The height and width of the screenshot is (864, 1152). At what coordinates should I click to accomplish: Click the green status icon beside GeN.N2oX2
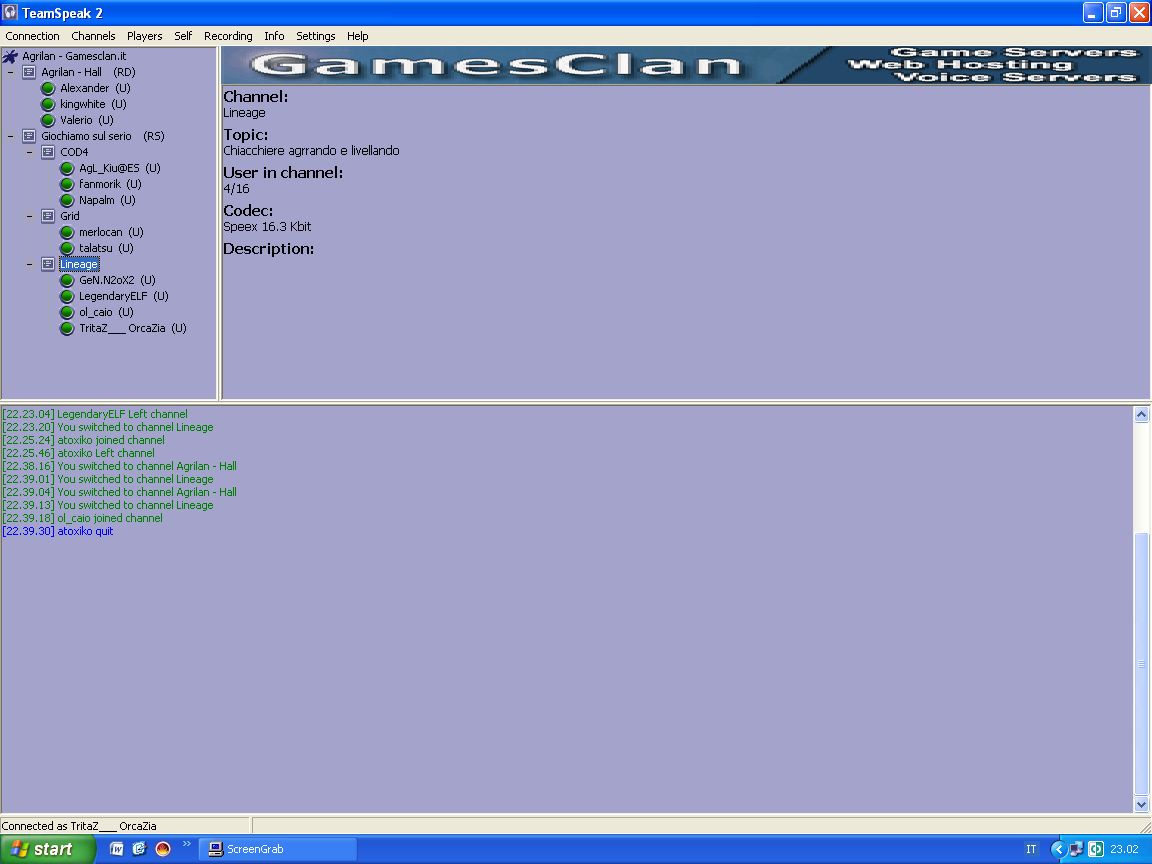point(67,280)
